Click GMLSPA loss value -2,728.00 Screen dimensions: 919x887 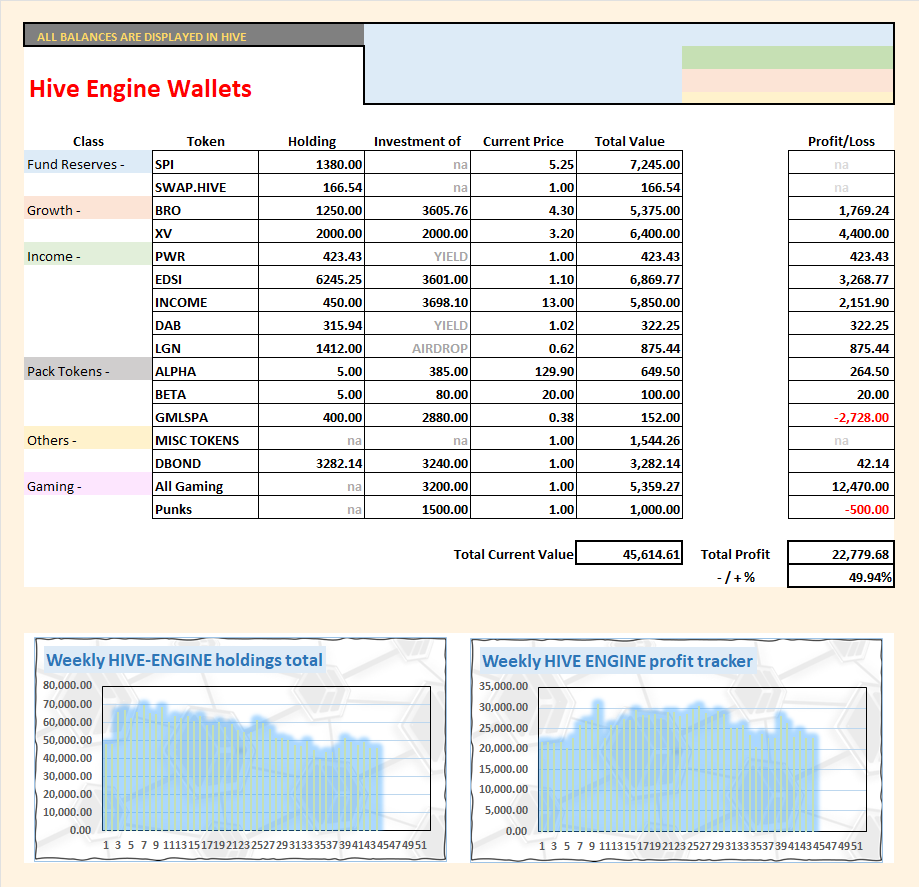click(841, 415)
